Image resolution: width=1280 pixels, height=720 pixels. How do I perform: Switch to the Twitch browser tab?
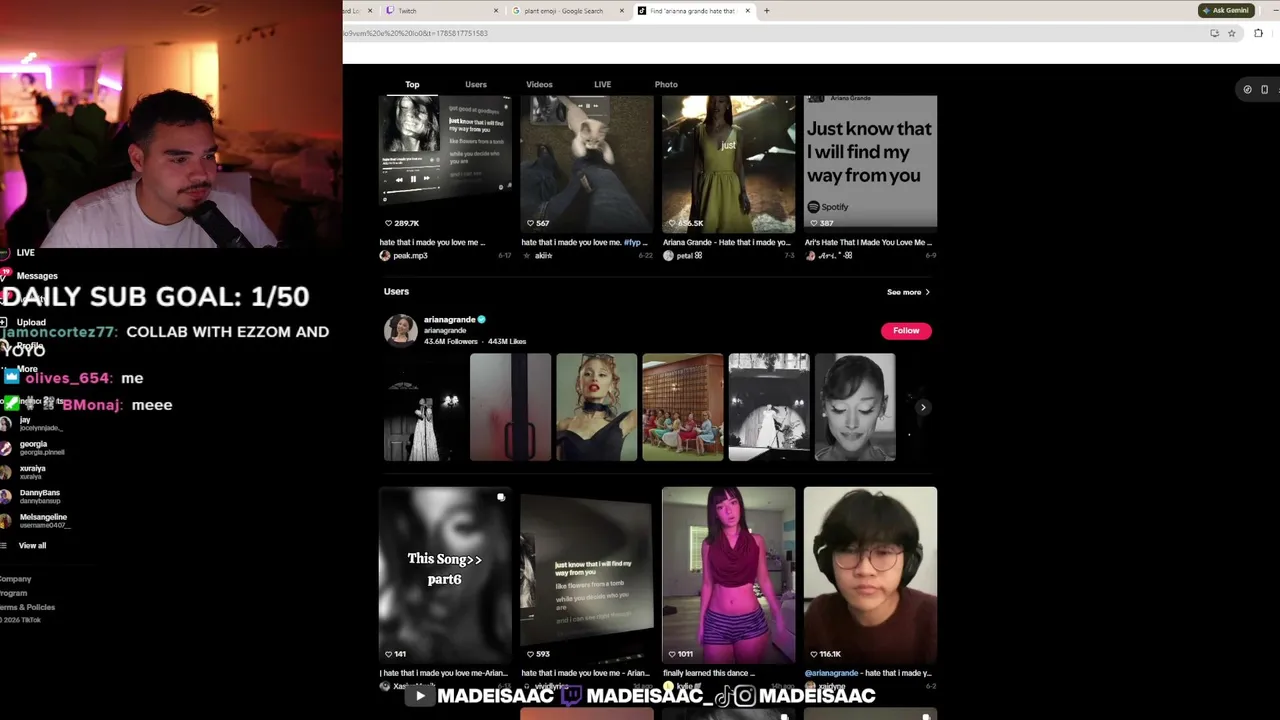point(440,11)
